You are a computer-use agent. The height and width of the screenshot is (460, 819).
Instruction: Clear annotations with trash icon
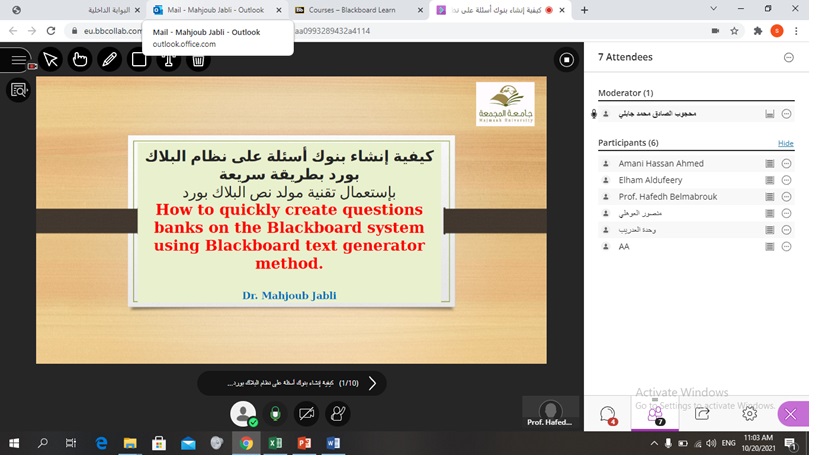point(198,60)
